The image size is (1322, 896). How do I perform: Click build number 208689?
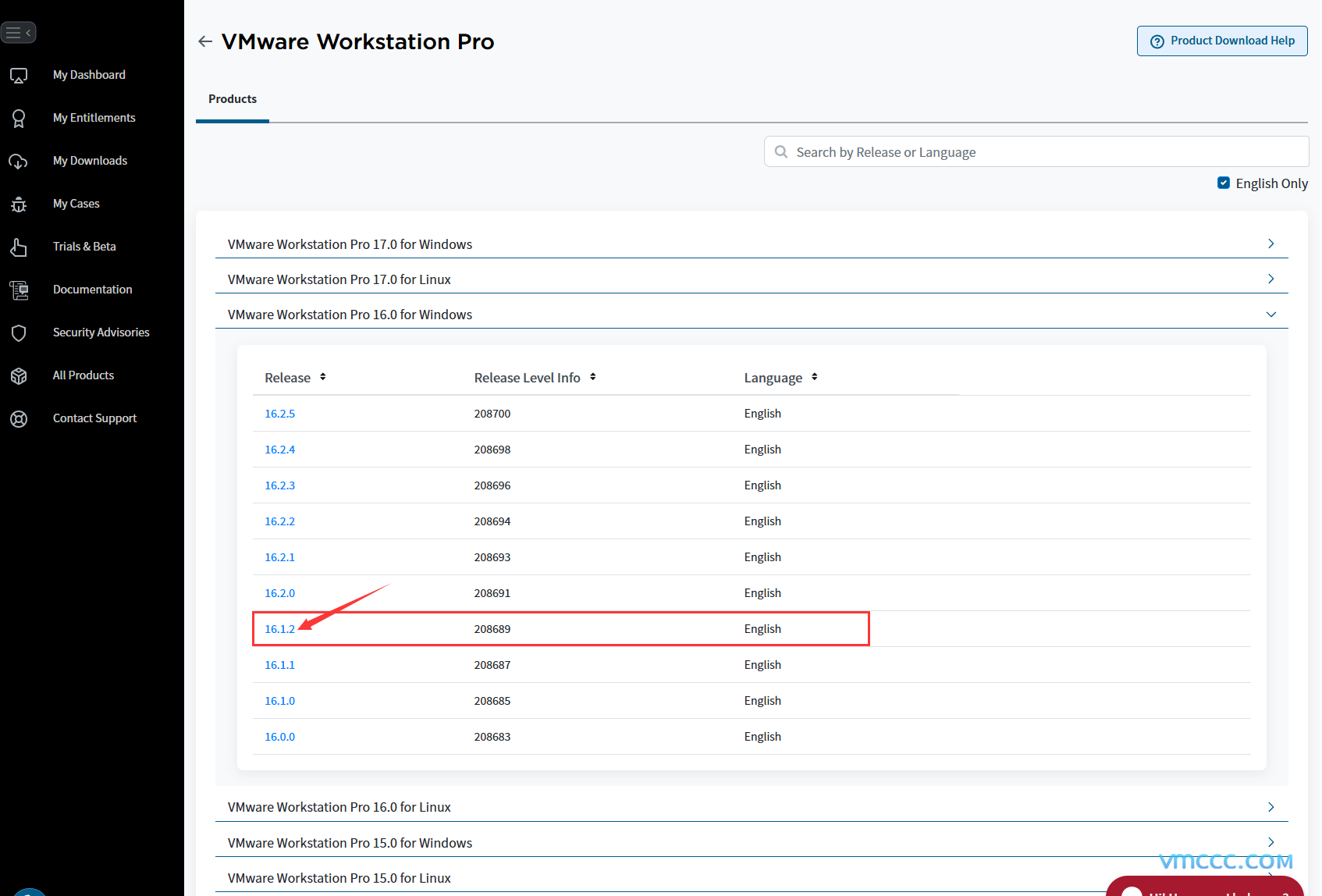tap(492, 629)
